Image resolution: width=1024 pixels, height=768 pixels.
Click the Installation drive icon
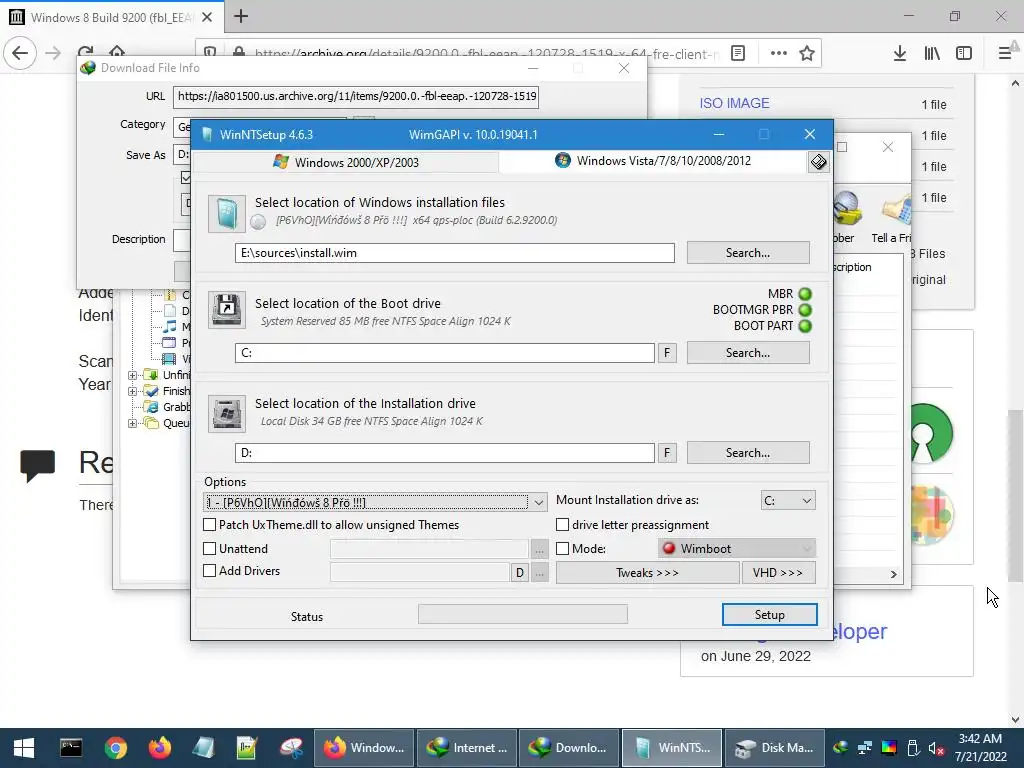click(227, 413)
